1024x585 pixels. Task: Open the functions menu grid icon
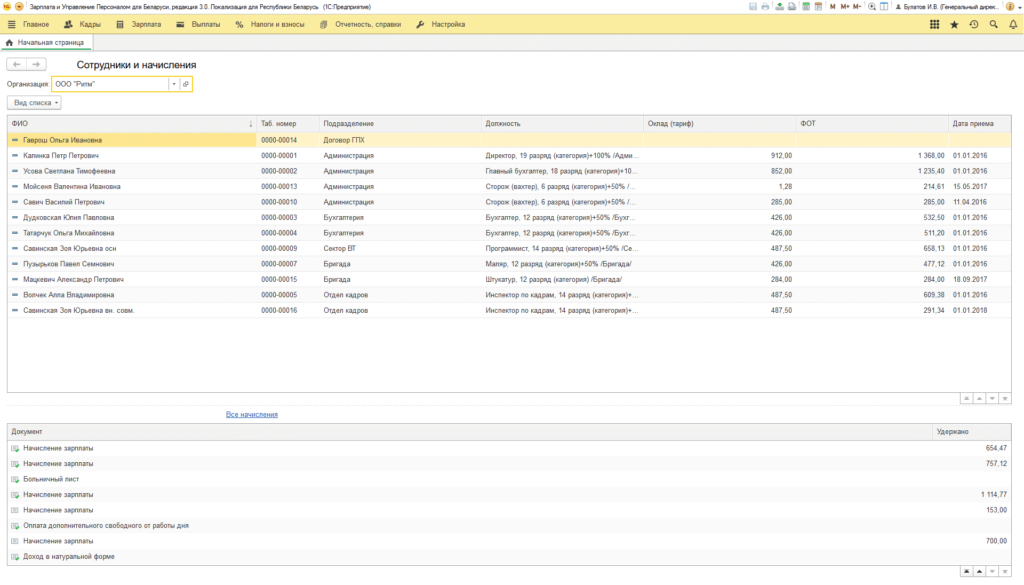[x=935, y=24]
